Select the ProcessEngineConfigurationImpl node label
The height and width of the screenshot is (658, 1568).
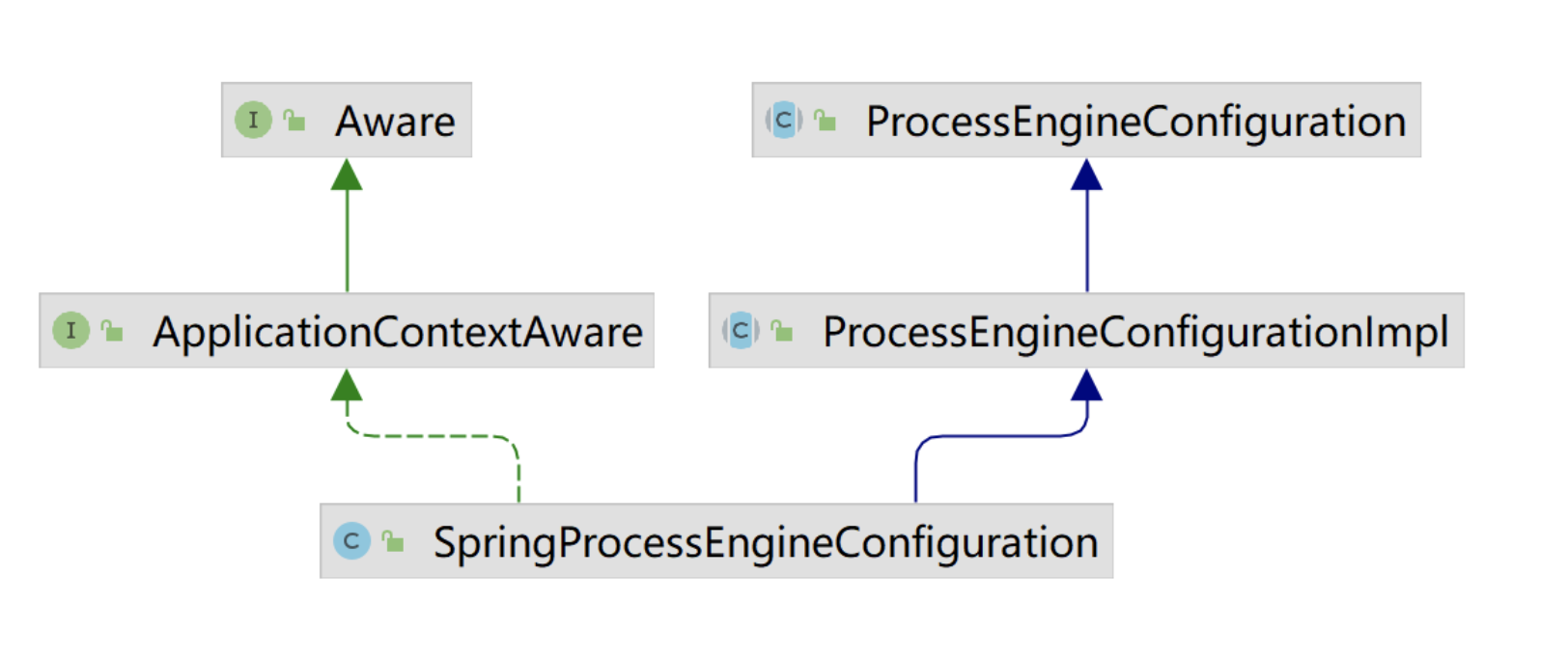(1135, 332)
